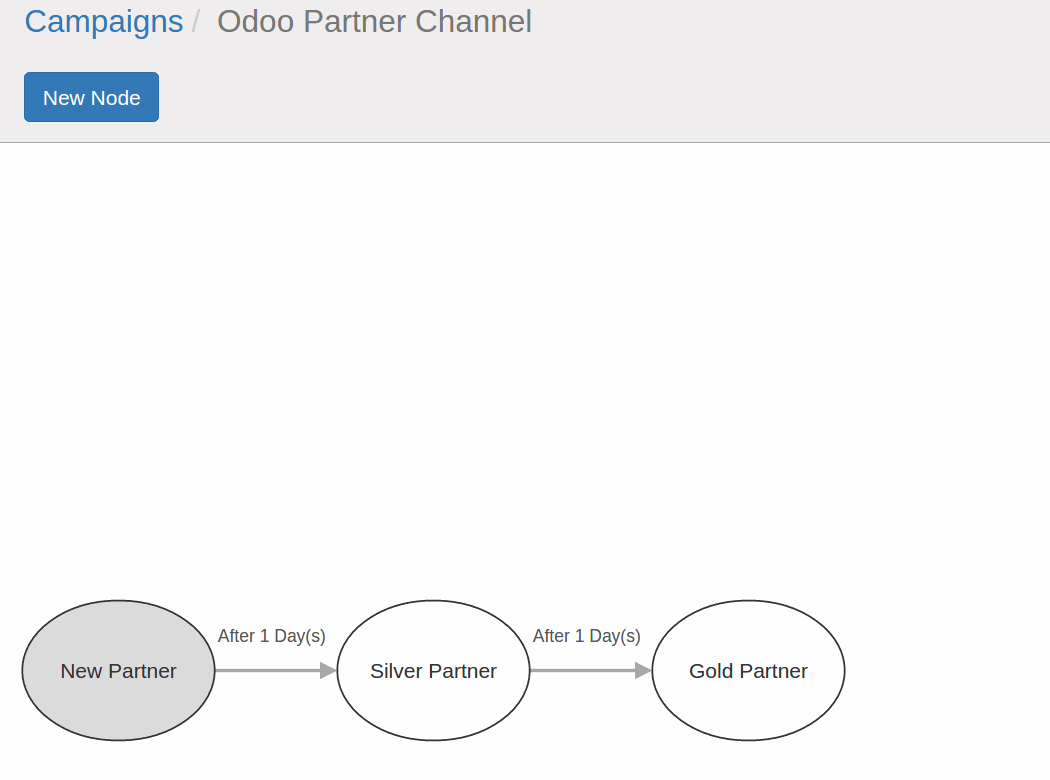Click 'After 1 Day(s)' label after Silver Partner
Screen dimensions: 1050x780
pyautogui.click(x=586, y=636)
